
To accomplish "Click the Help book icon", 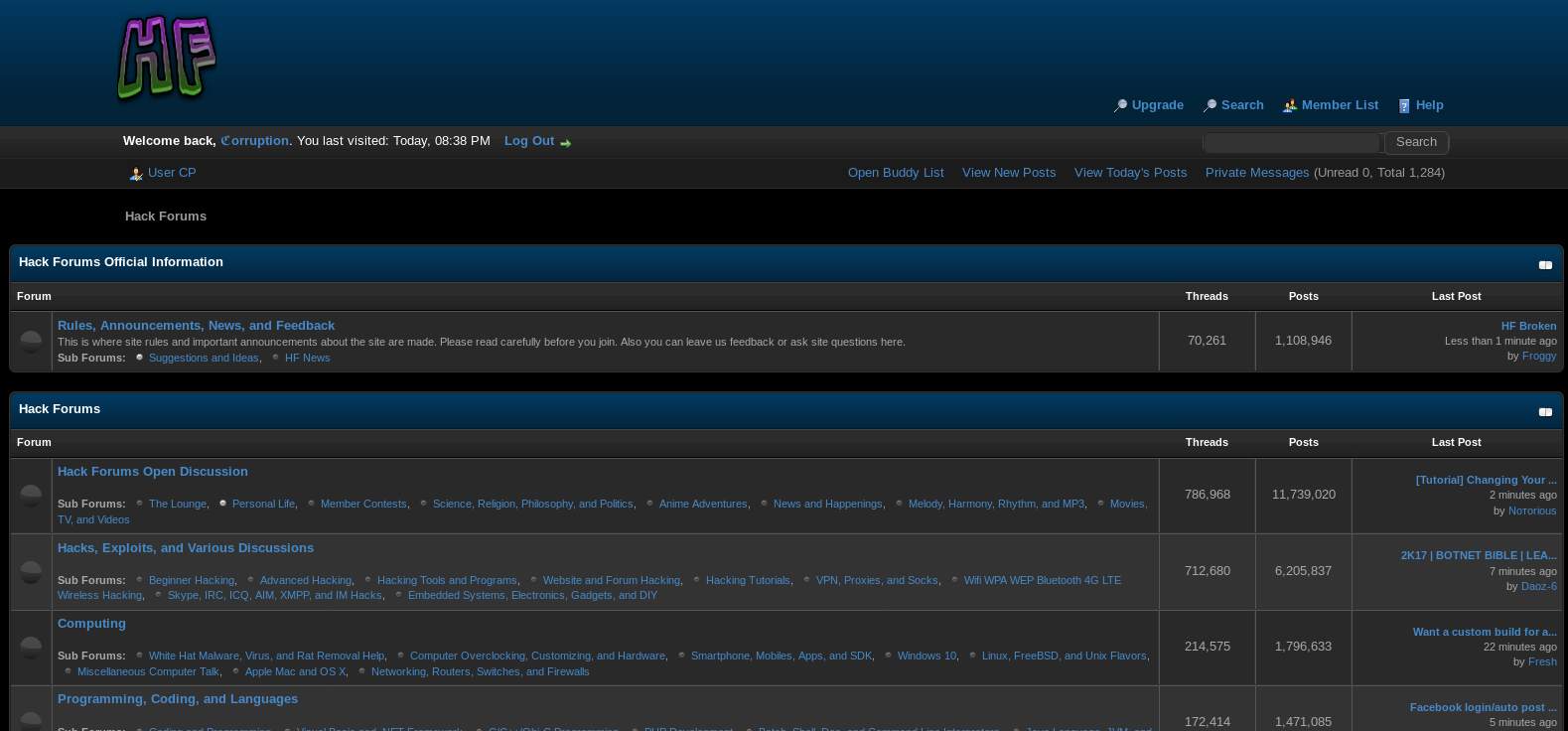I will click(x=1404, y=105).
